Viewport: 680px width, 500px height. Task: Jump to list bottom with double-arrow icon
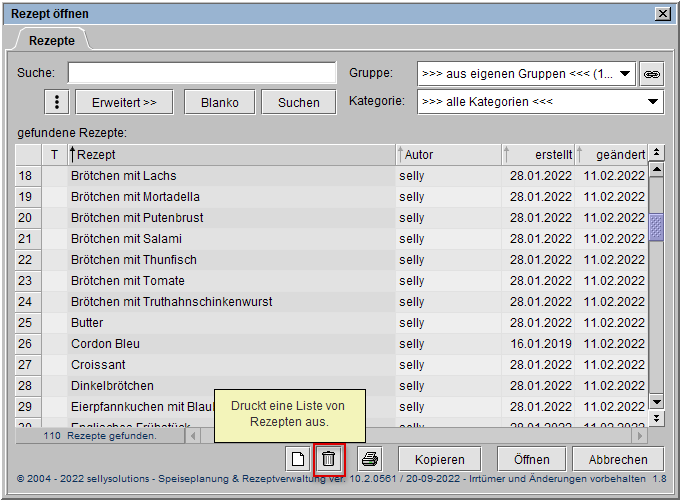656,417
